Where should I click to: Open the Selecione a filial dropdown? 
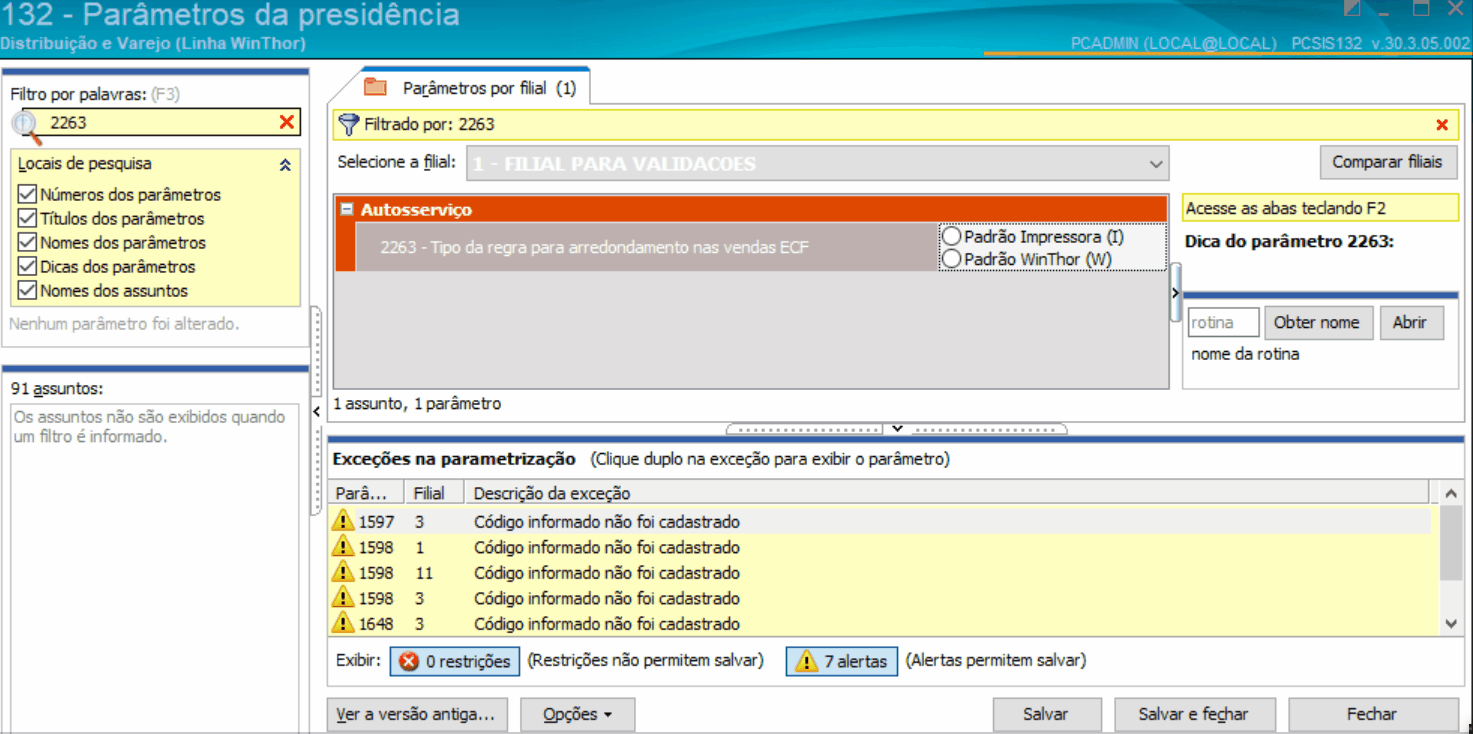(1156, 164)
